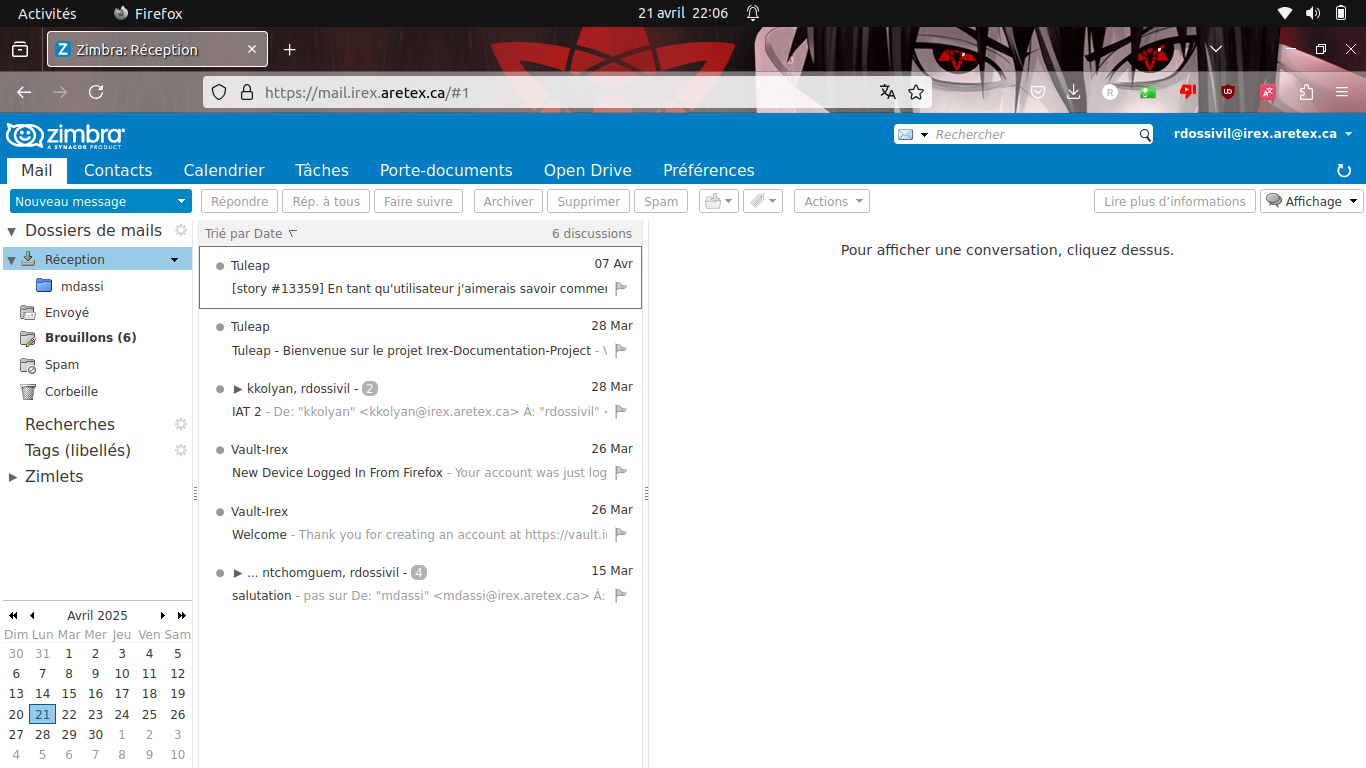Toggle read status dot of salutation conversation
This screenshot has height=768, width=1366.
click(220, 573)
